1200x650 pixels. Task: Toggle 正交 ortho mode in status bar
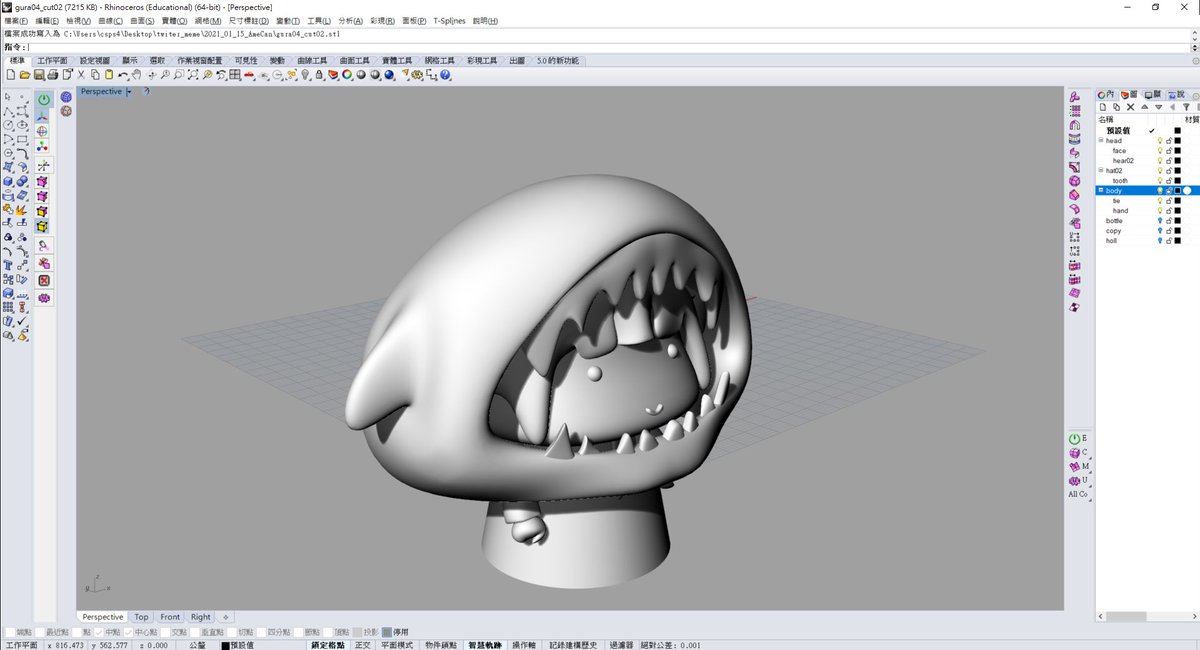pos(362,645)
